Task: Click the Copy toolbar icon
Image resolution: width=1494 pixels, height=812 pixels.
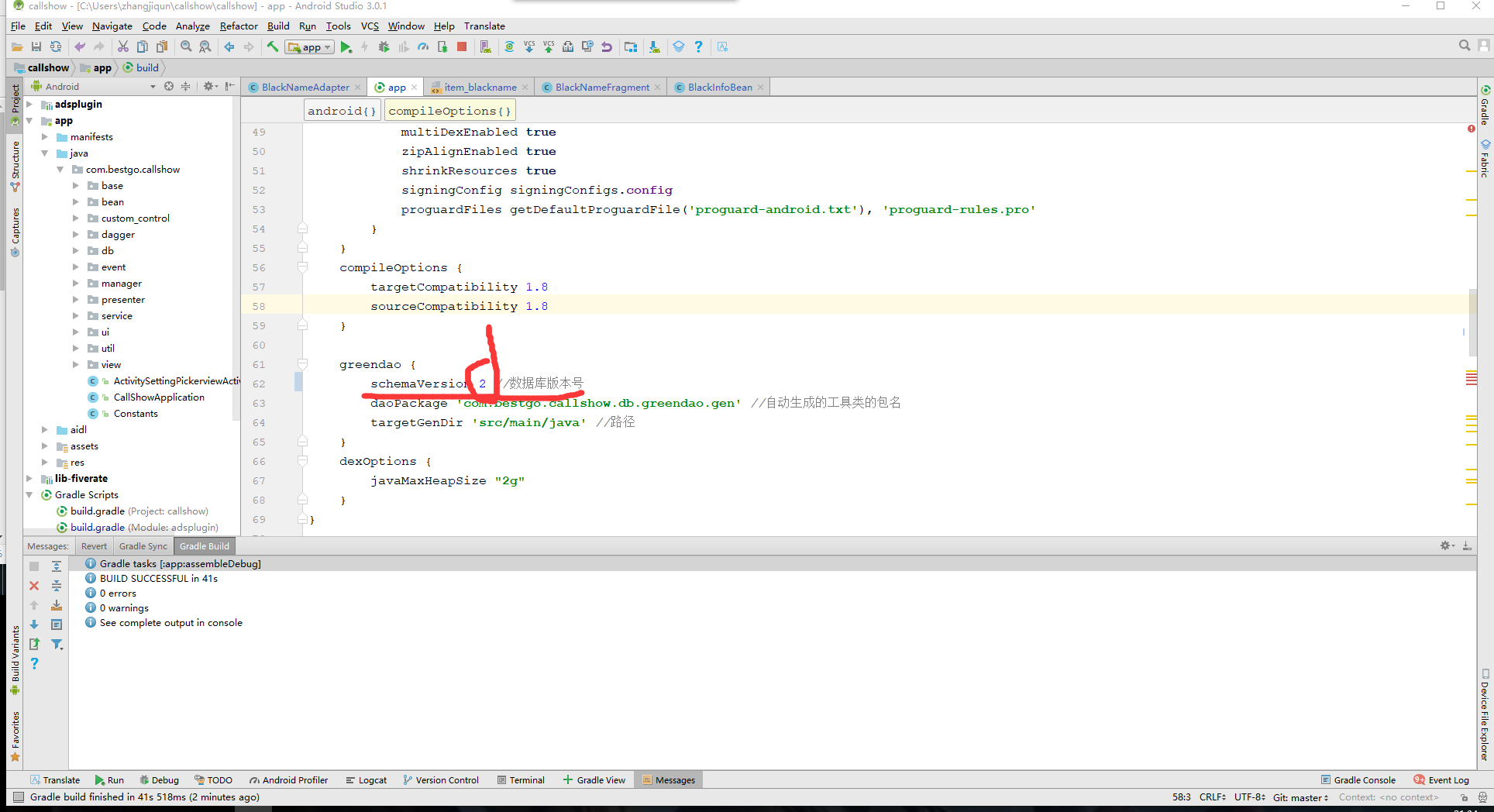Action: point(143,47)
